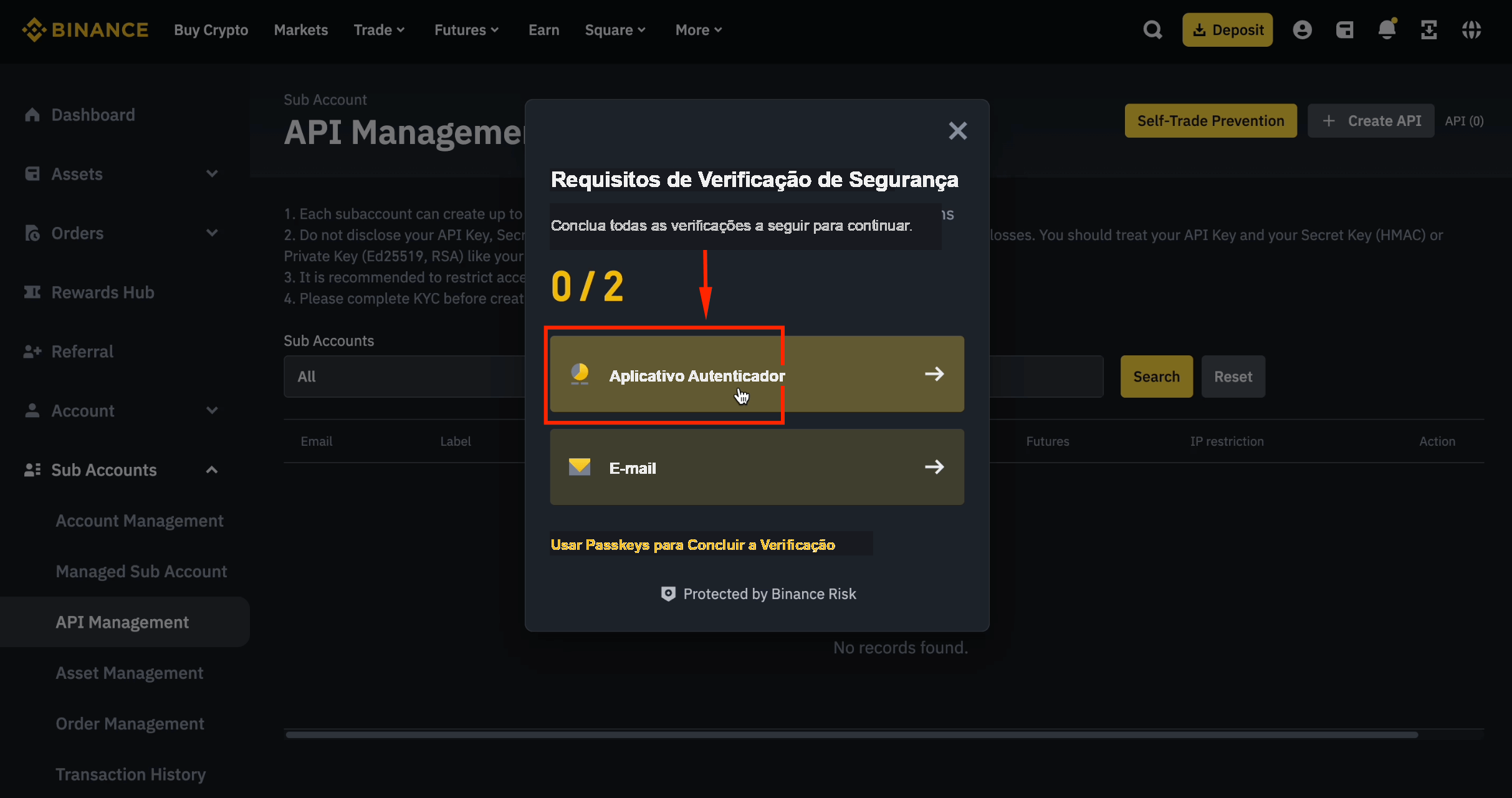Click the arrow on E-mail row

click(x=934, y=467)
